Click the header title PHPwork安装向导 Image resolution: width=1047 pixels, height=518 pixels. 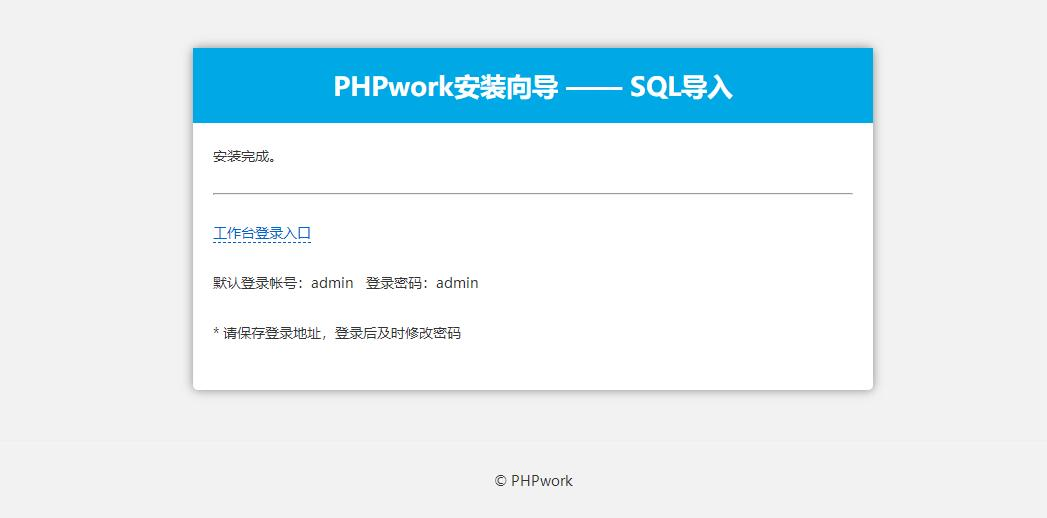pyautogui.click(x=445, y=87)
